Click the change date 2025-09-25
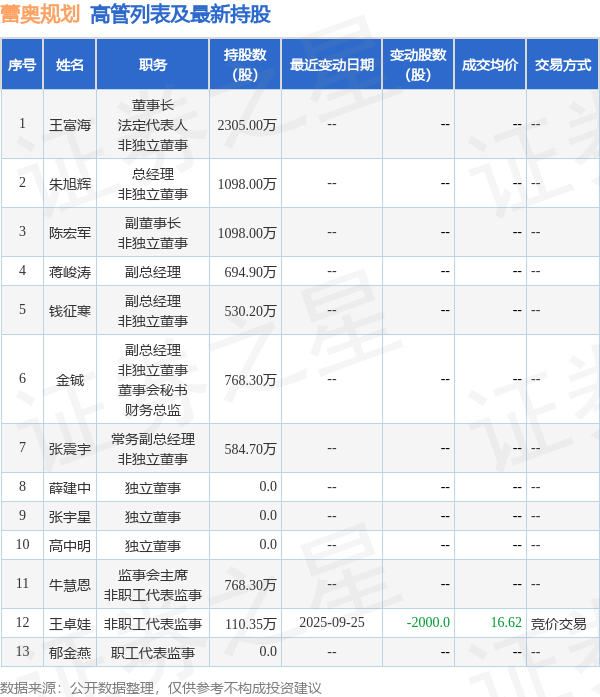The width and height of the screenshot is (600, 697). point(332,622)
